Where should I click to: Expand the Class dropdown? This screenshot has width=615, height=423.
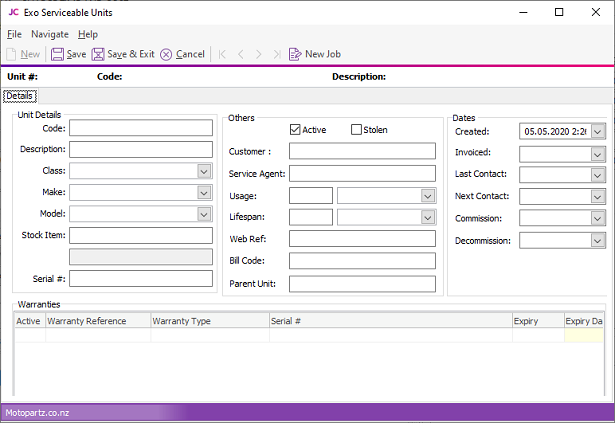coord(204,171)
